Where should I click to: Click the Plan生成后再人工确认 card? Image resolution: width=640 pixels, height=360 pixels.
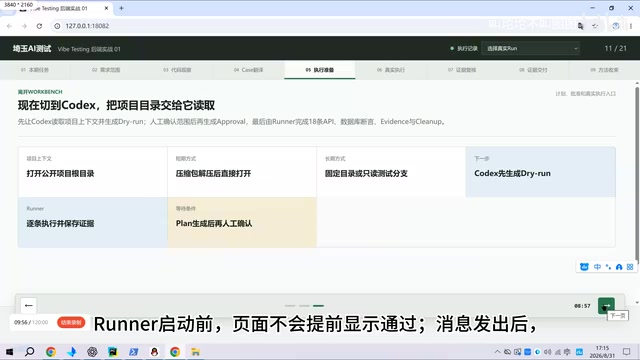click(x=242, y=222)
